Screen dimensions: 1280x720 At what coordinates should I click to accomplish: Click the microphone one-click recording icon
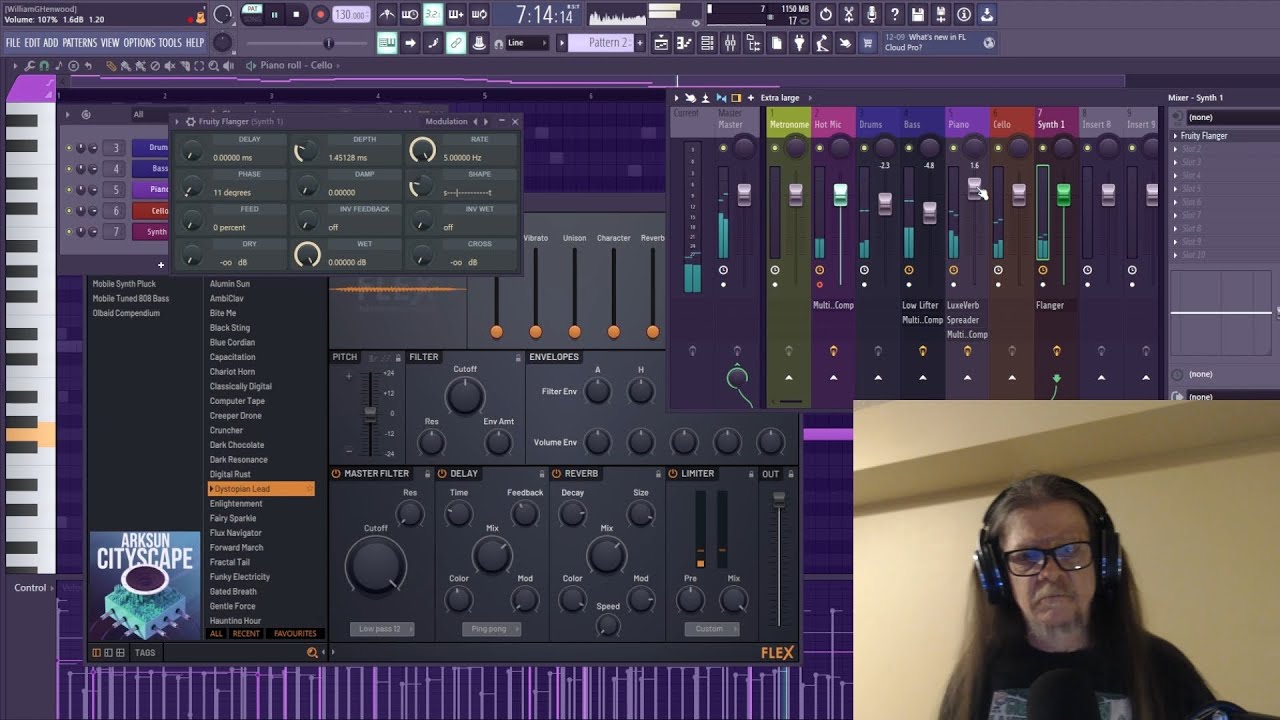pos(872,15)
